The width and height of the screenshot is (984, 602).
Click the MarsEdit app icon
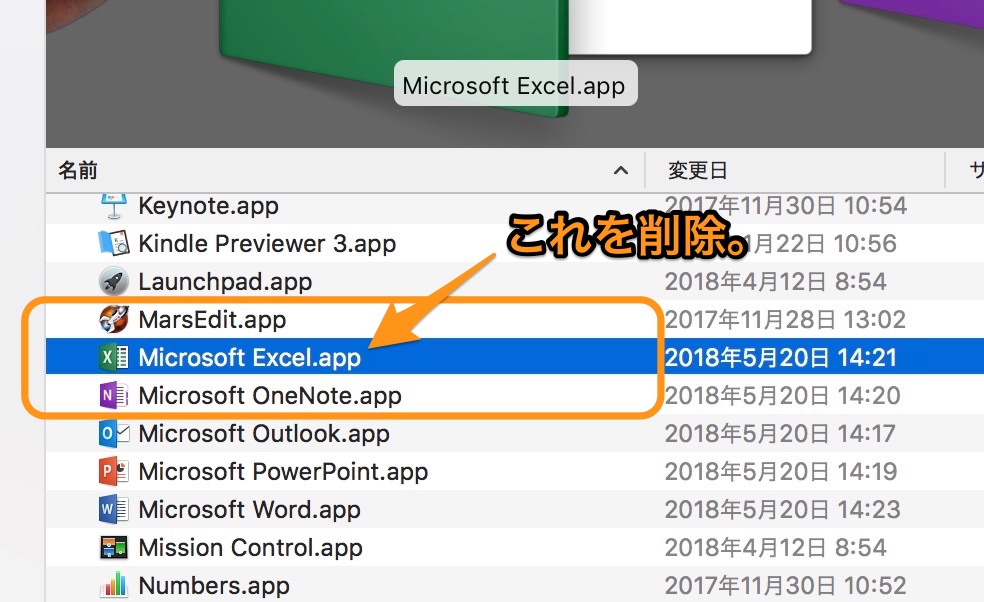[114, 319]
